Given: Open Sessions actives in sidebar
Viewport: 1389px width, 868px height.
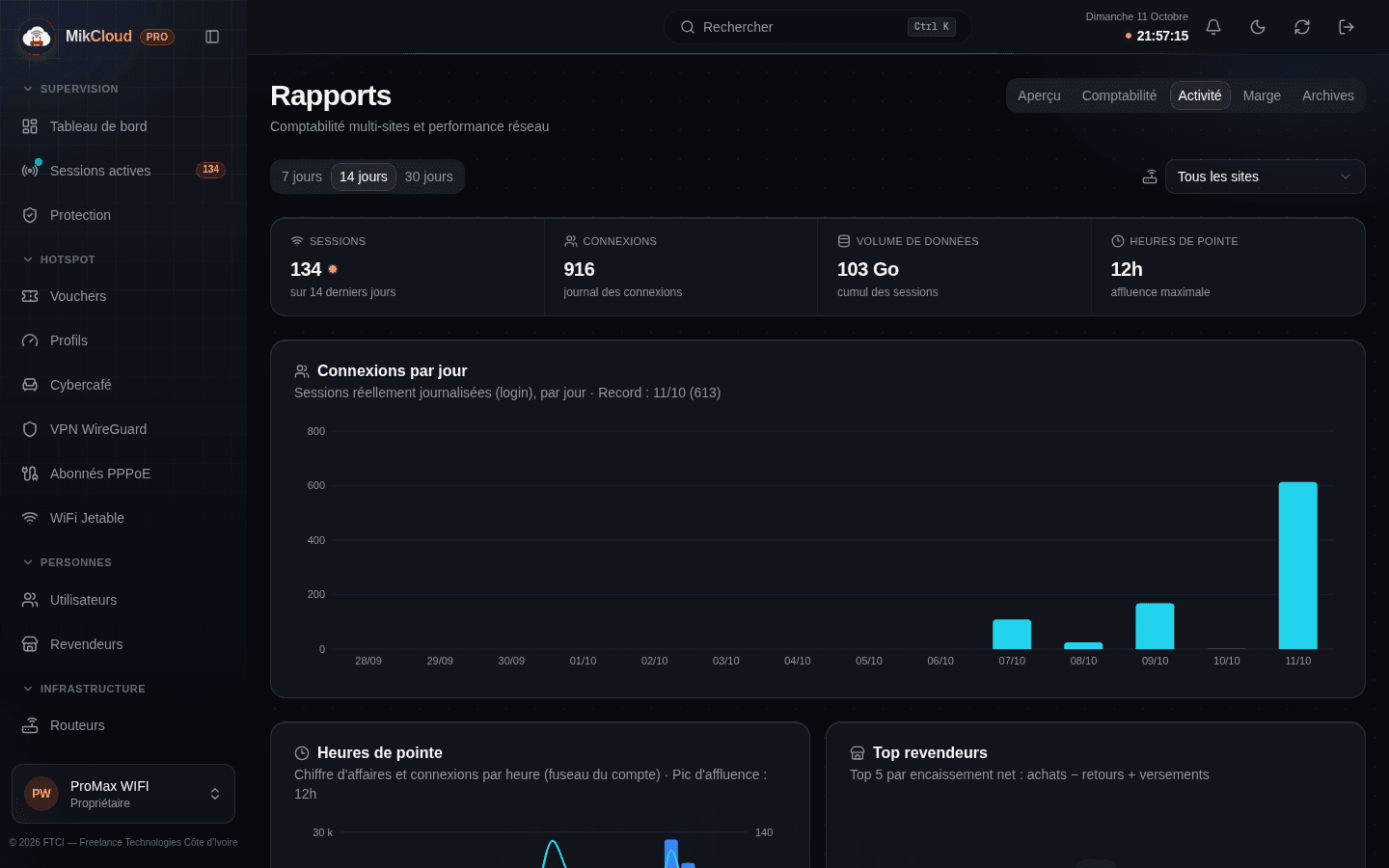Looking at the screenshot, I should coord(123,171).
